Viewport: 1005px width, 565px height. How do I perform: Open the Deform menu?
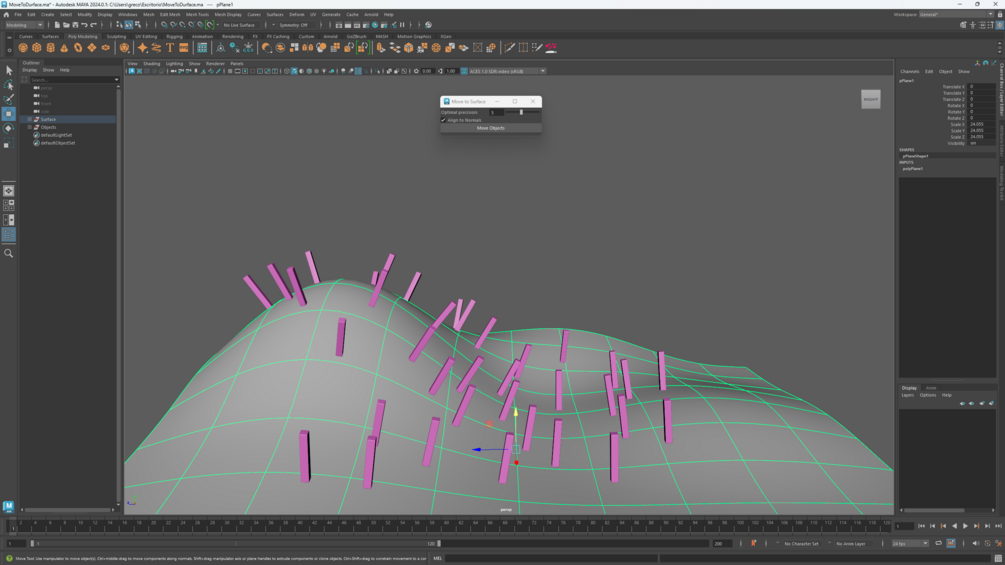[x=297, y=14]
